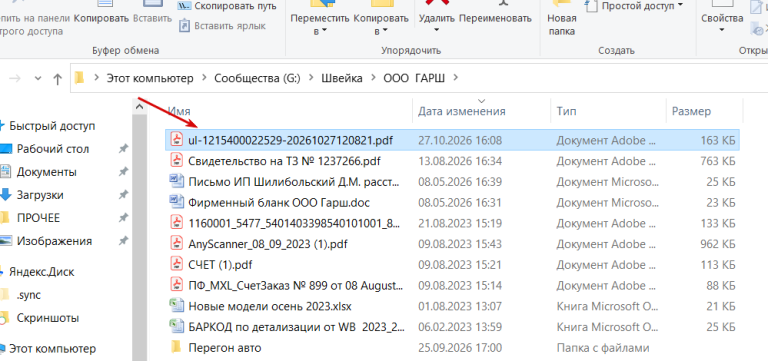Select file Фирменный бланк ООО Гарш.doc

(279, 202)
